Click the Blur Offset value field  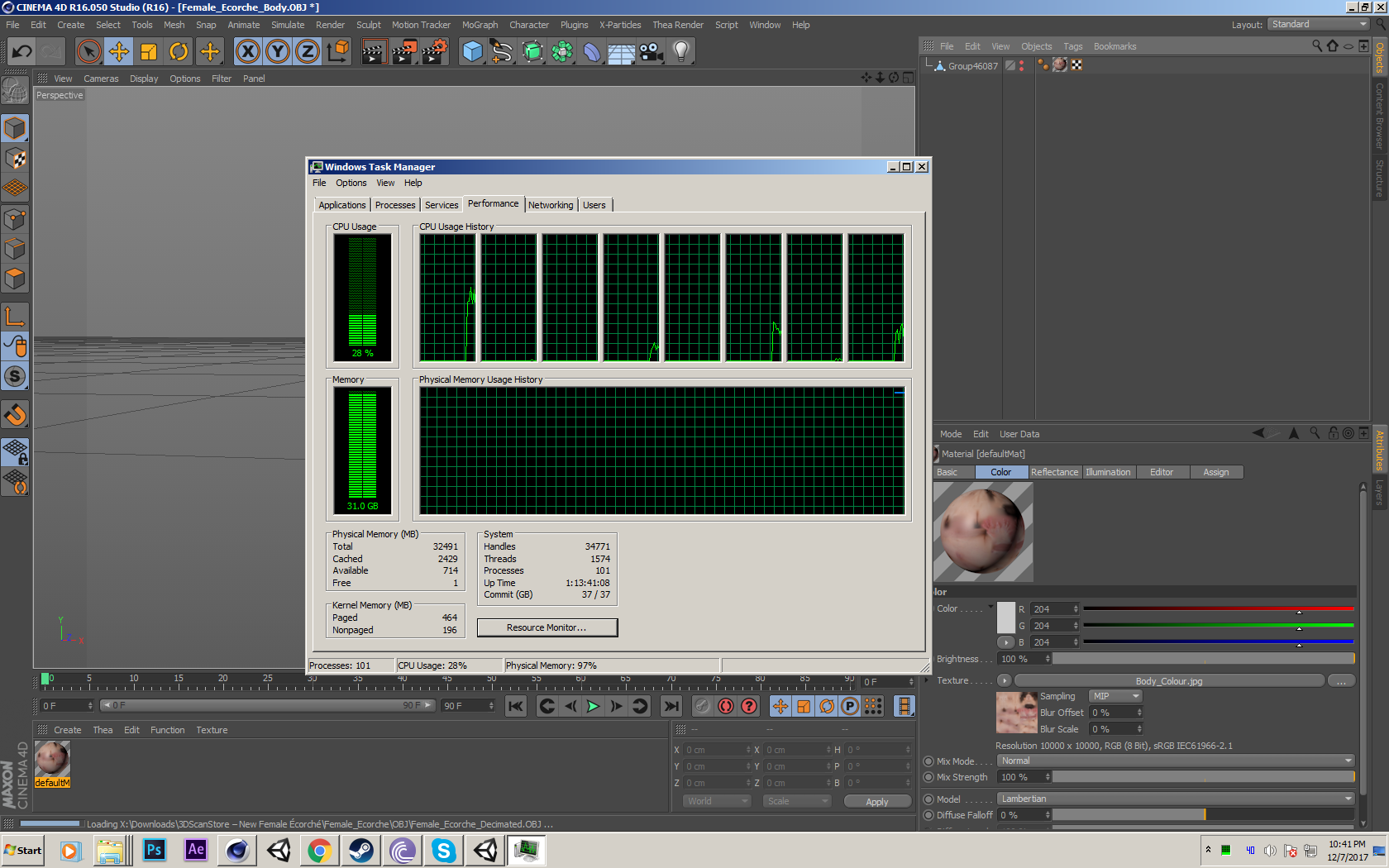click(1115, 713)
